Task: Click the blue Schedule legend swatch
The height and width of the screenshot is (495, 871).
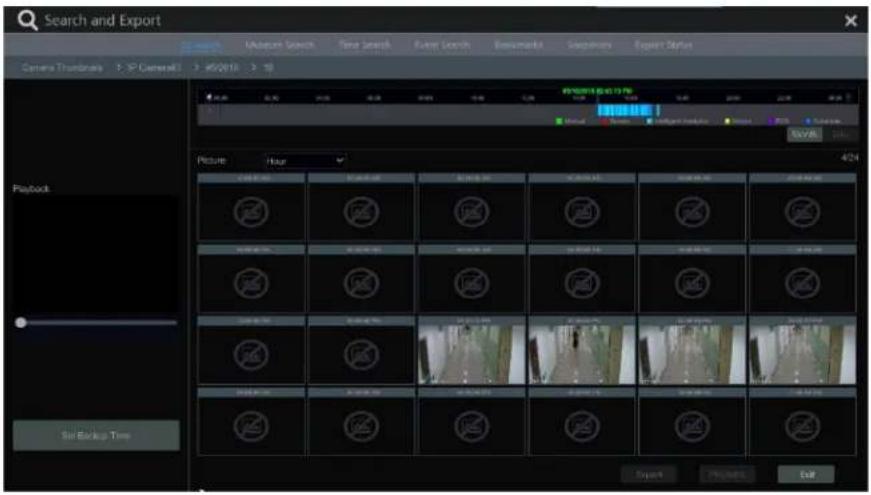Action: [x=809, y=121]
